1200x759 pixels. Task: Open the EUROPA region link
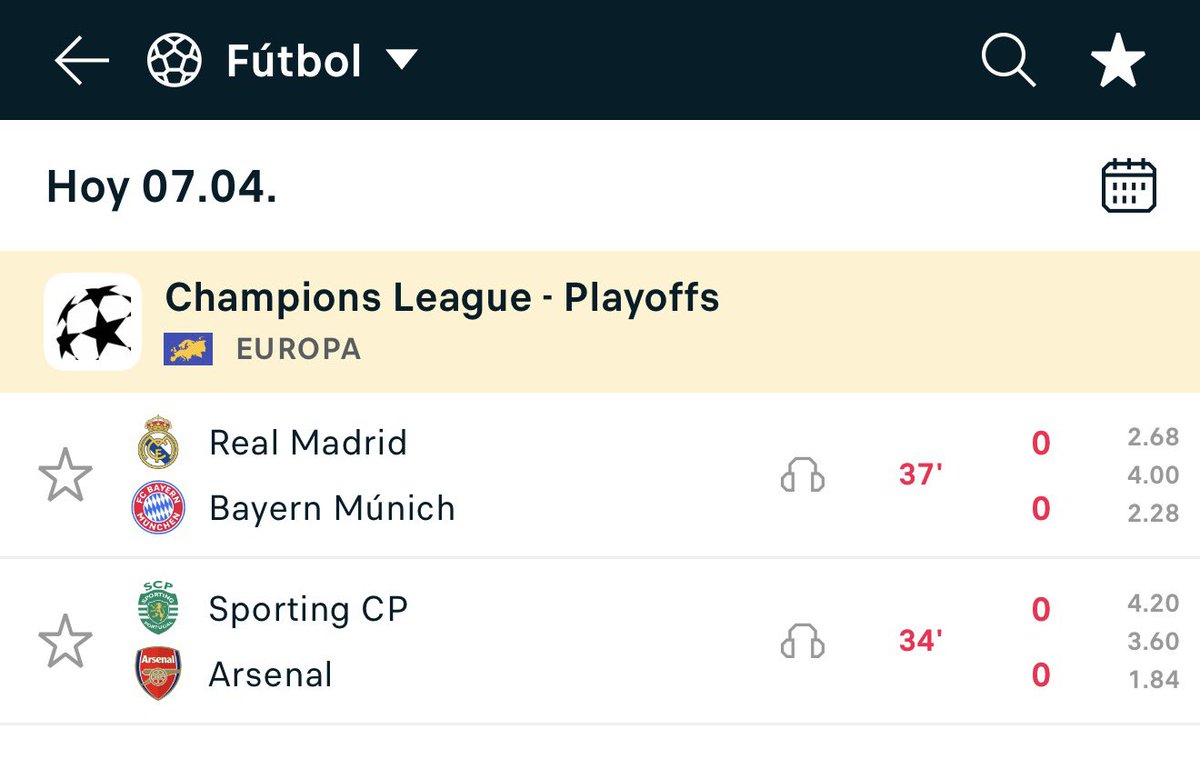pyautogui.click(x=298, y=349)
